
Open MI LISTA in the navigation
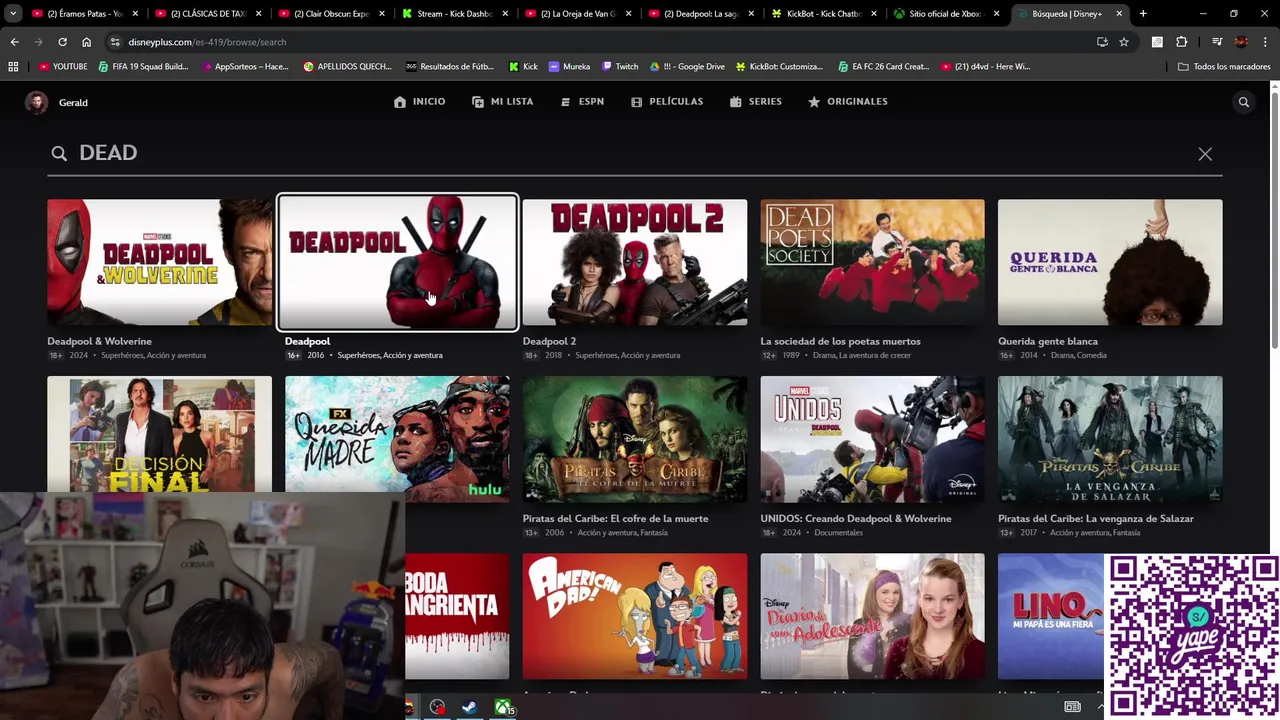pos(503,102)
